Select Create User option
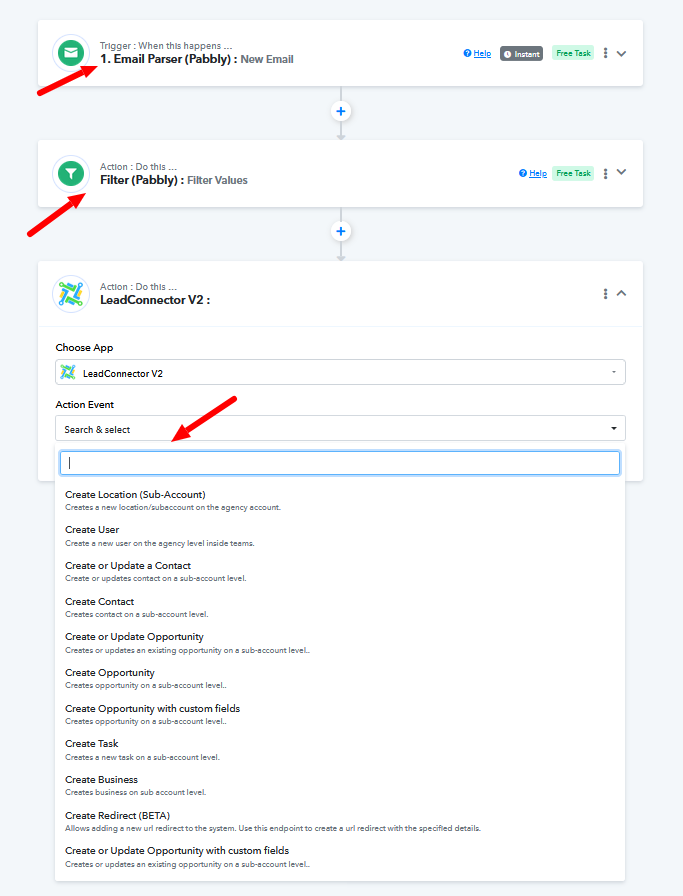 pyautogui.click(x=340, y=536)
